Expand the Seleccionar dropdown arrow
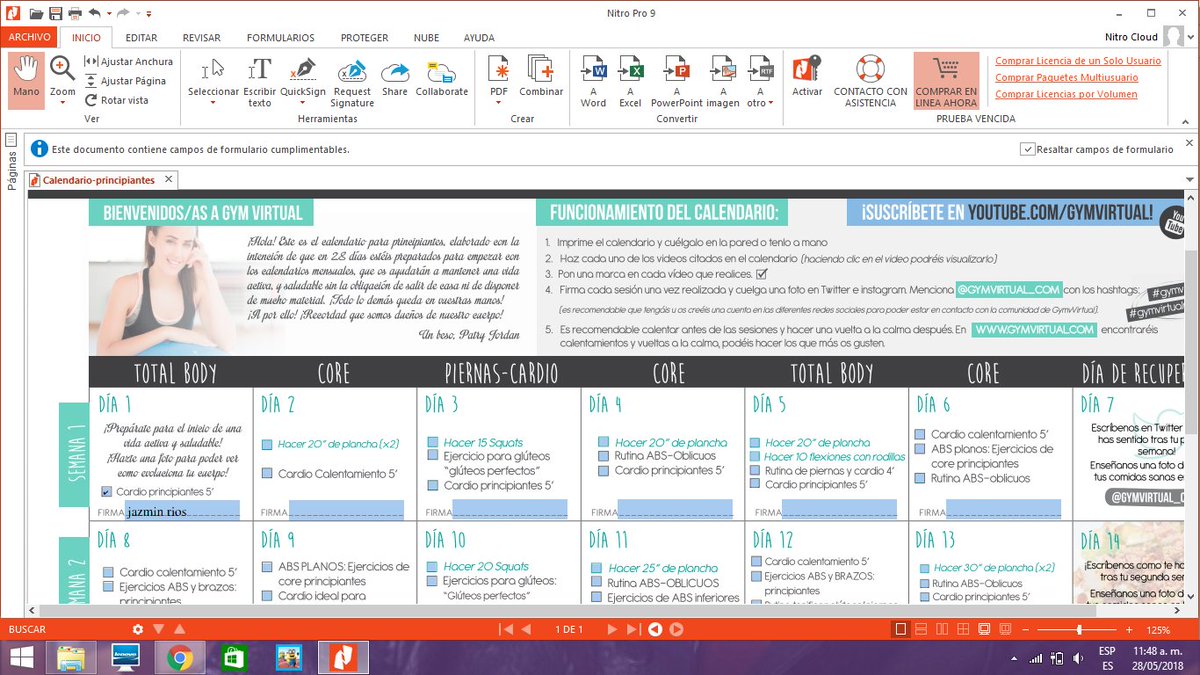 click(x=213, y=102)
